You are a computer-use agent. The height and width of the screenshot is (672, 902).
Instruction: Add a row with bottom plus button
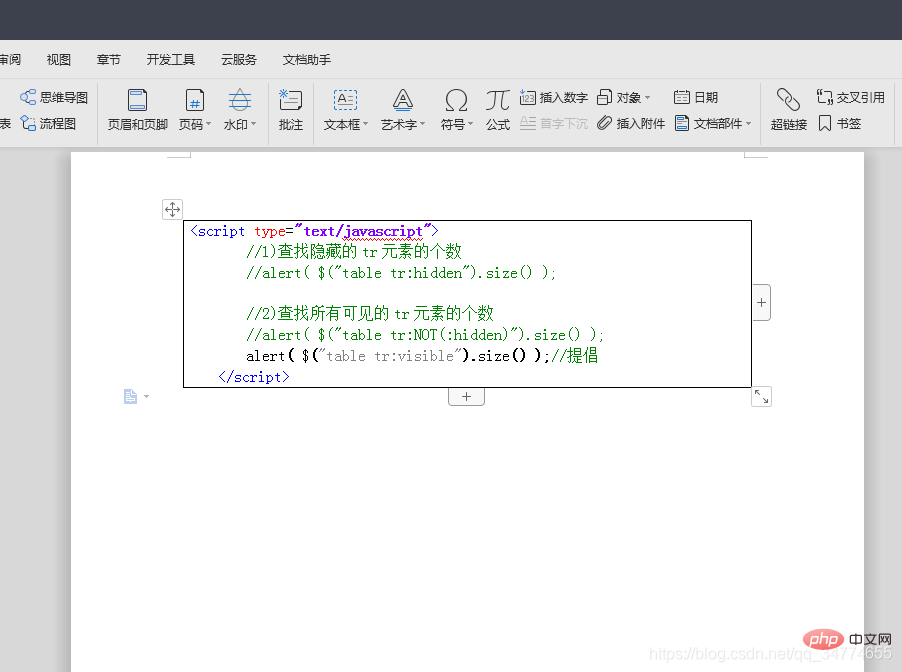coord(466,397)
